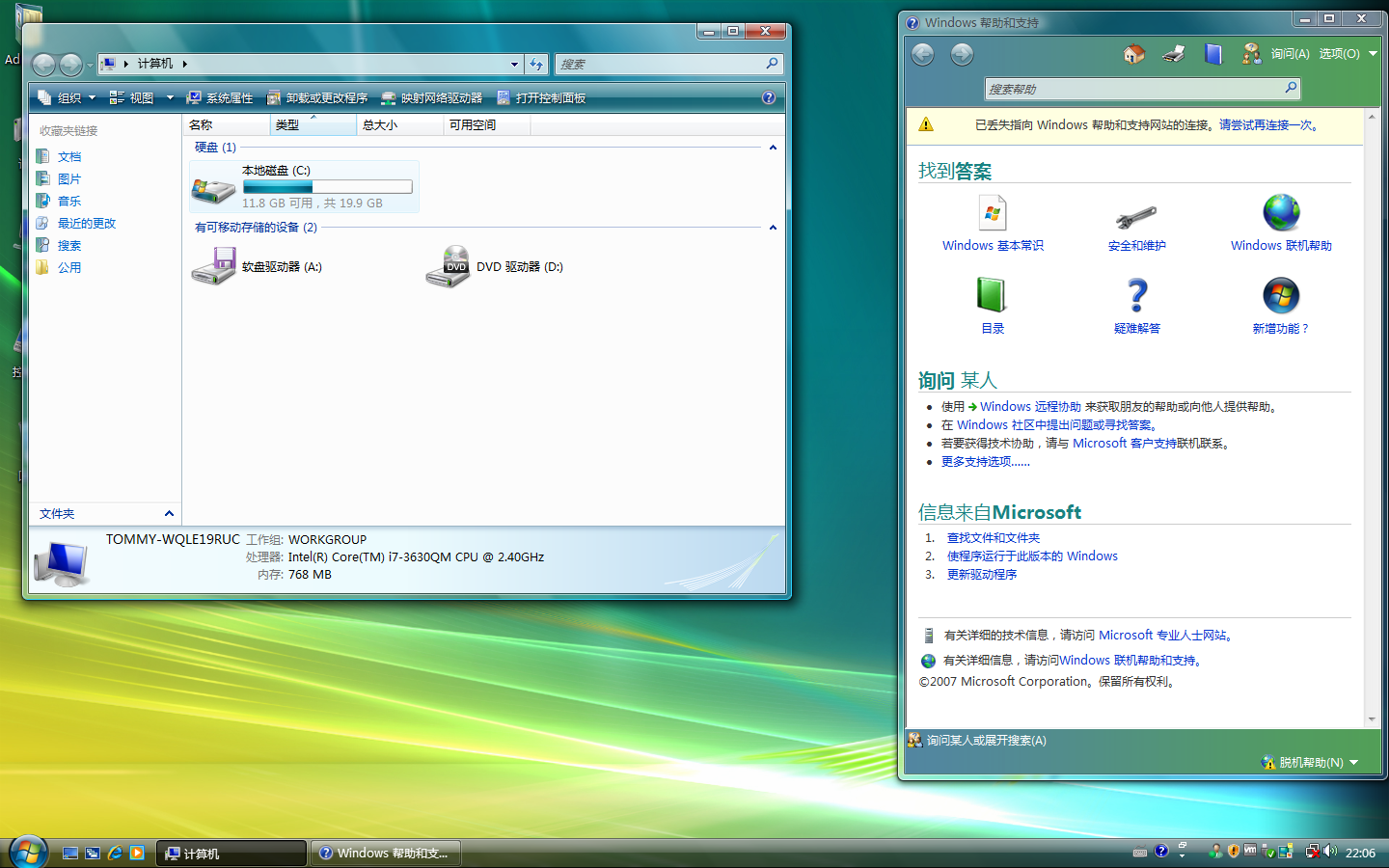Click Explorer forward navigation arrow
Image resolution: width=1389 pixels, height=868 pixels.
(70, 65)
